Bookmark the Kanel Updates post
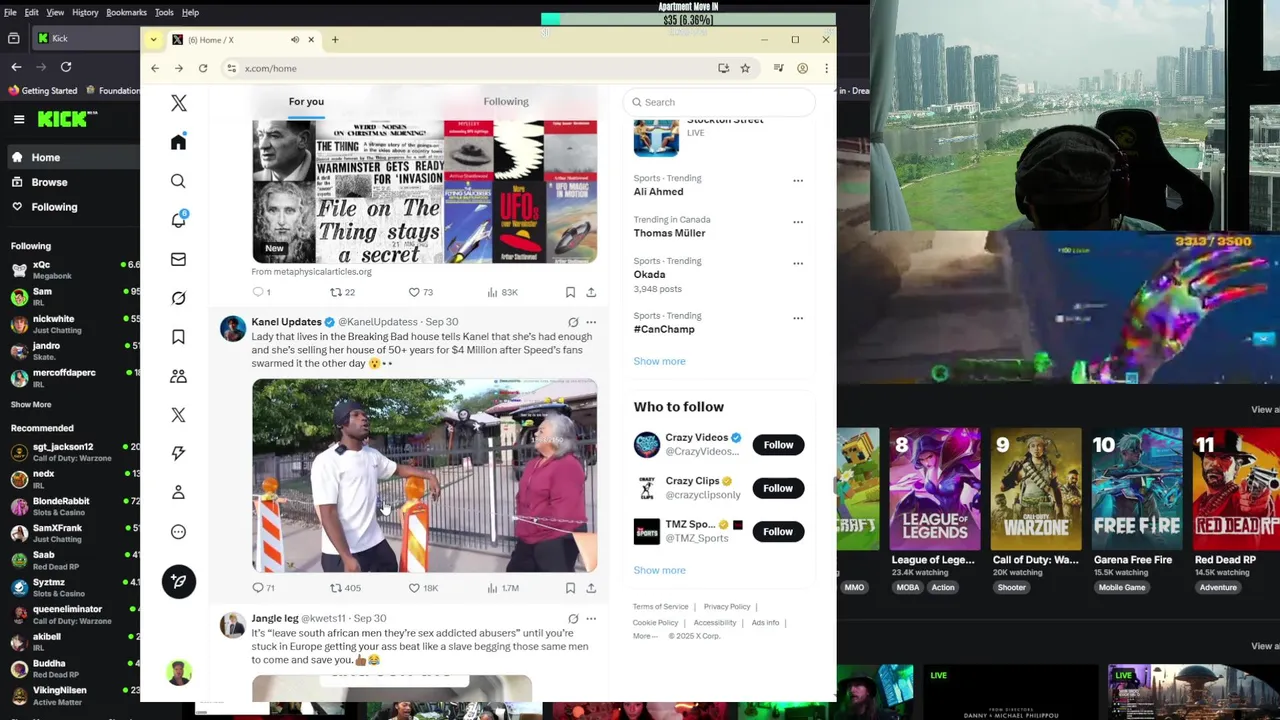Image resolution: width=1280 pixels, height=720 pixels. point(570,588)
